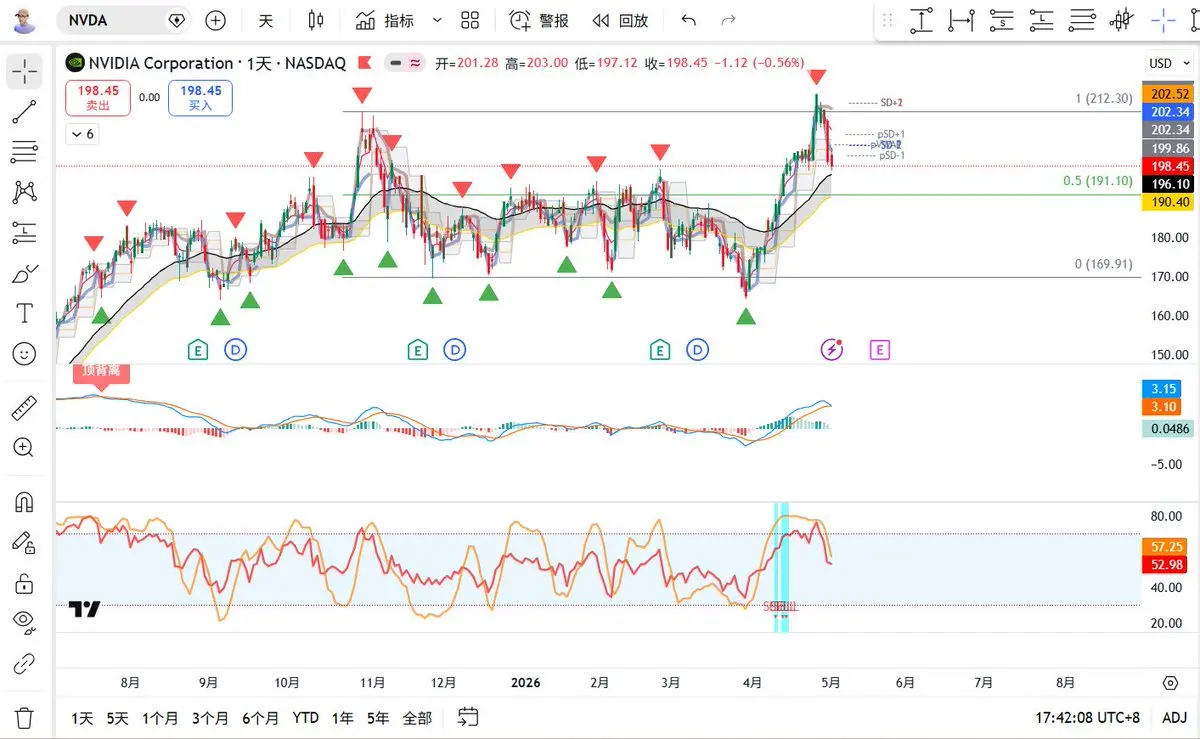
Task: Redo the chart action
Action: (x=728, y=20)
